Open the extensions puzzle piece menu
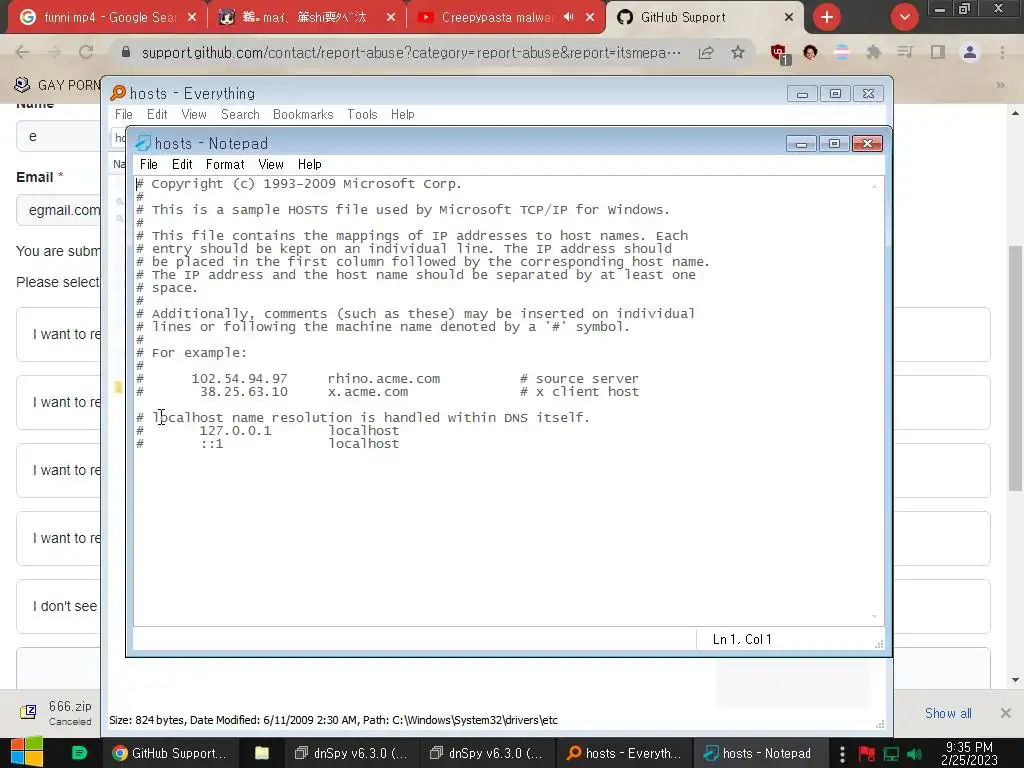Screen dimensions: 1024x768 click(873, 52)
